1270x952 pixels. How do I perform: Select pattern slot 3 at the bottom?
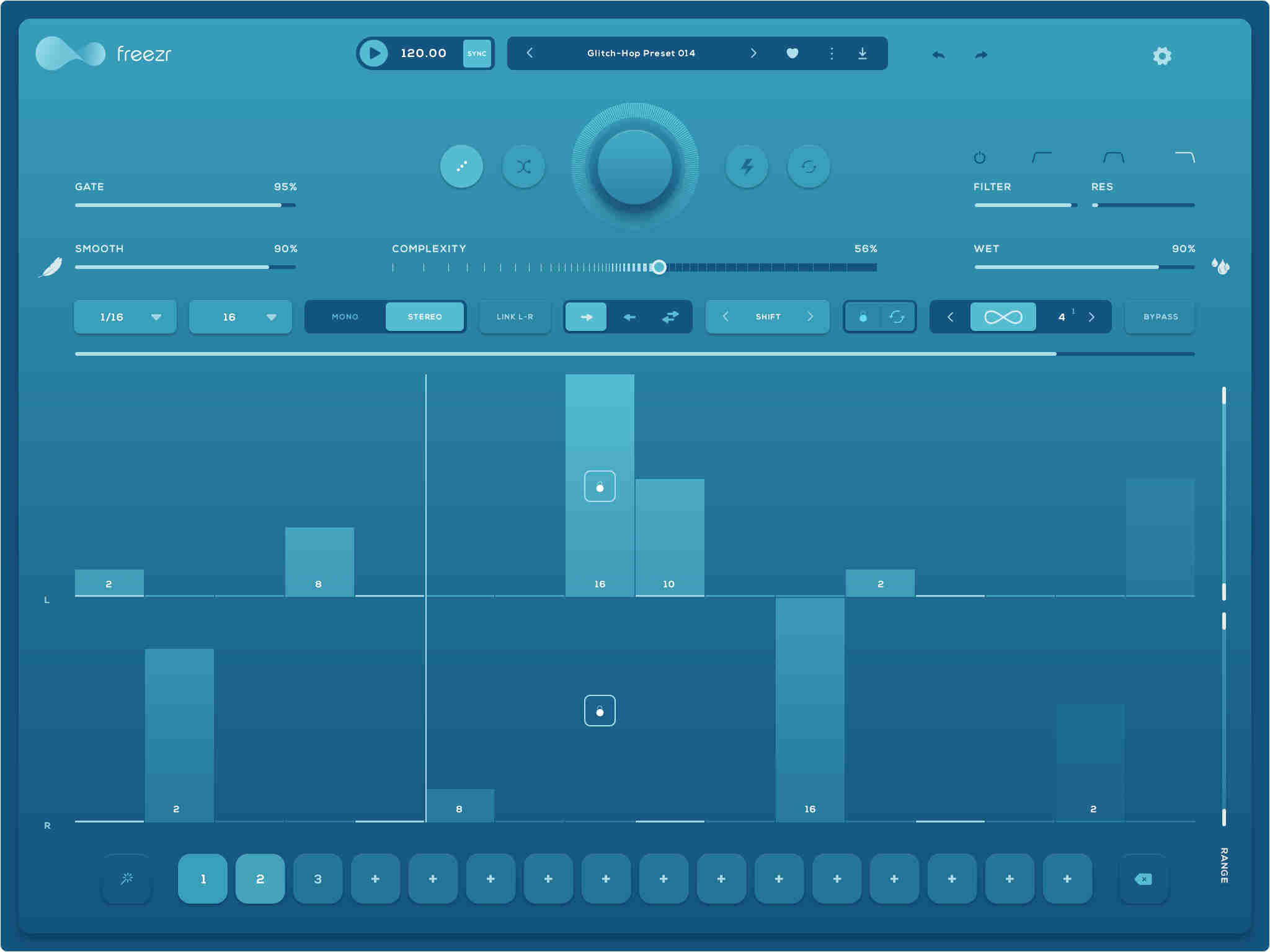tap(317, 878)
